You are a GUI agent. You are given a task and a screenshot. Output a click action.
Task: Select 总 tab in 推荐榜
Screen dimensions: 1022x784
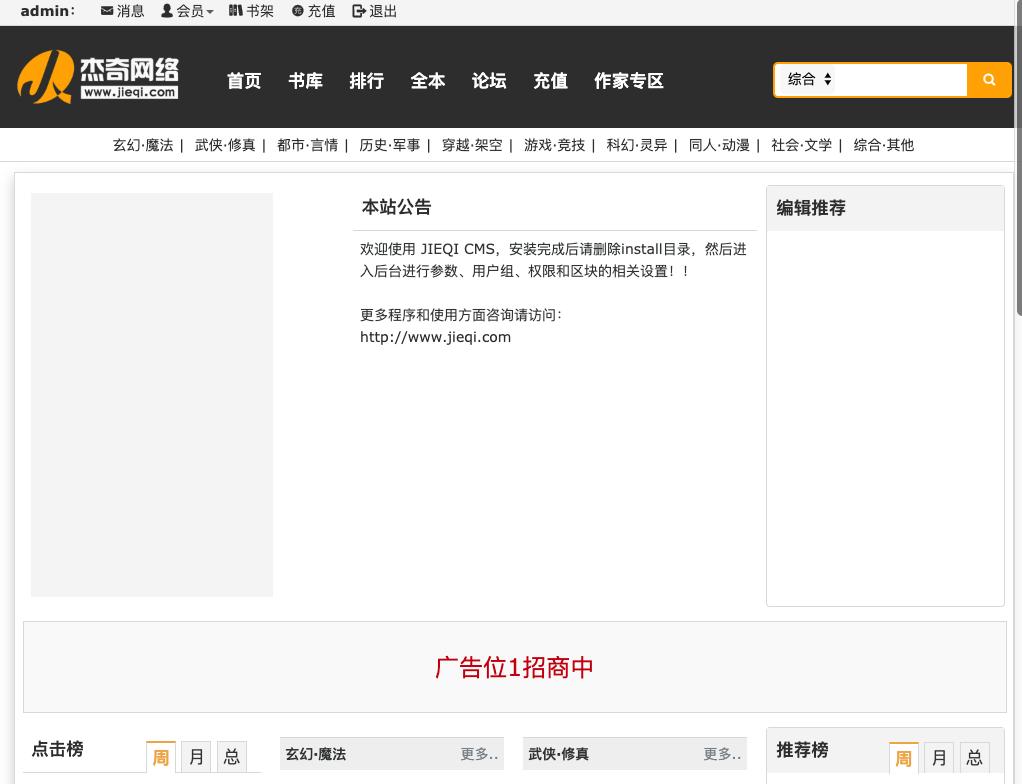tap(974, 758)
